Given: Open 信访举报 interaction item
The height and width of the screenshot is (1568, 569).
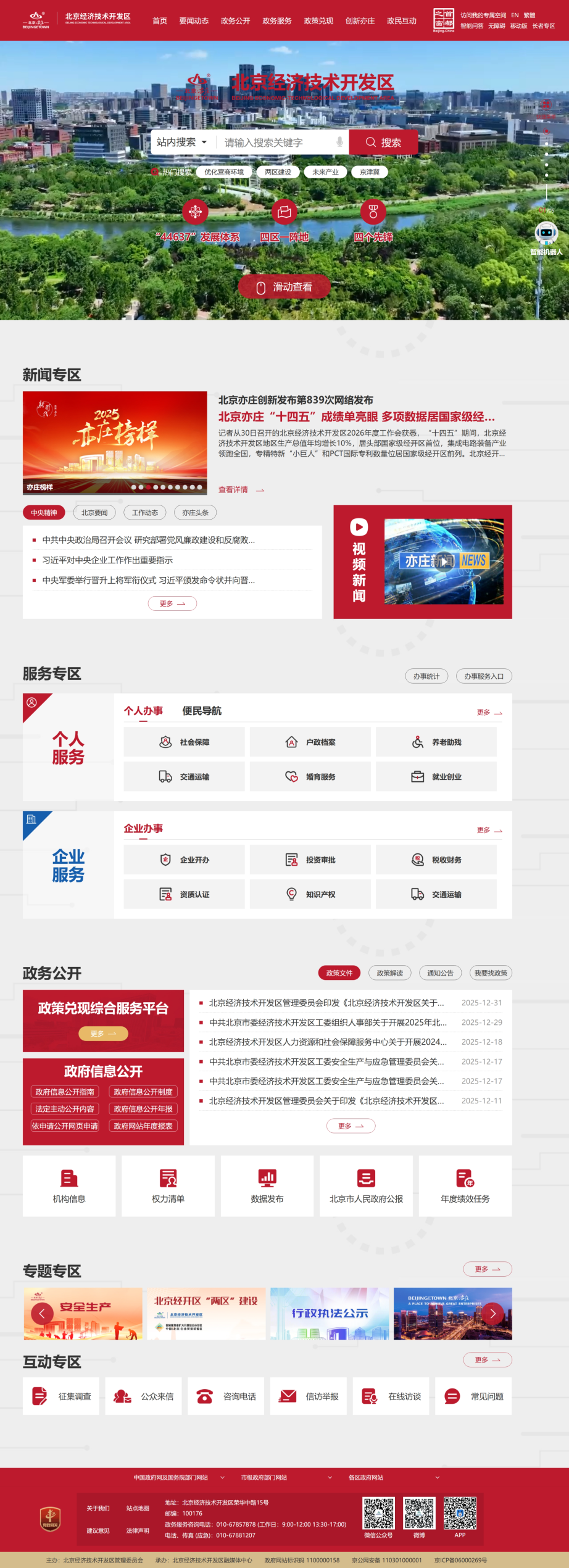Looking at the screenshot, I should pos(309,1396).
